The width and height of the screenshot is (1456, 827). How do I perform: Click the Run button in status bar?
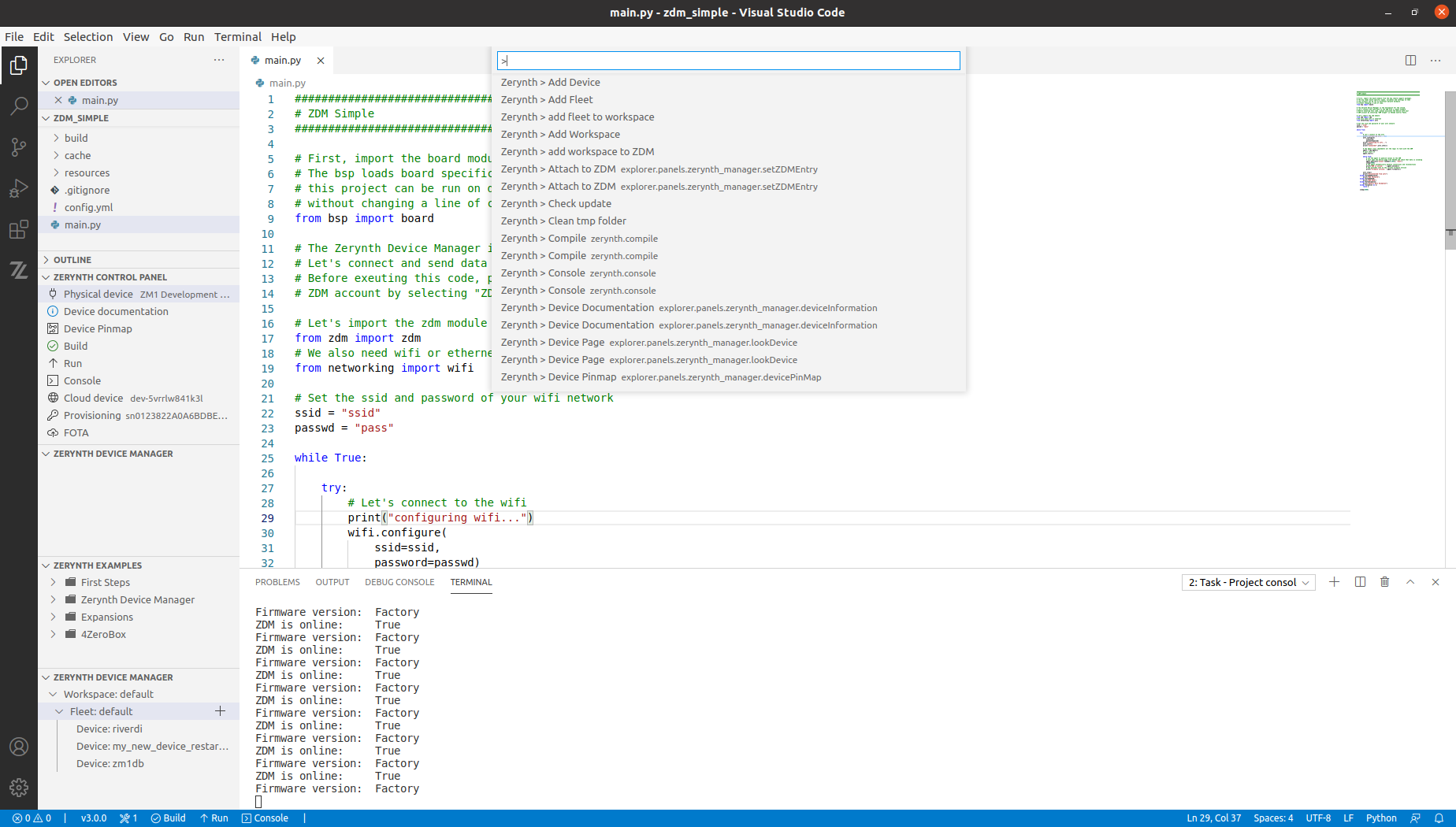(214, 818)
